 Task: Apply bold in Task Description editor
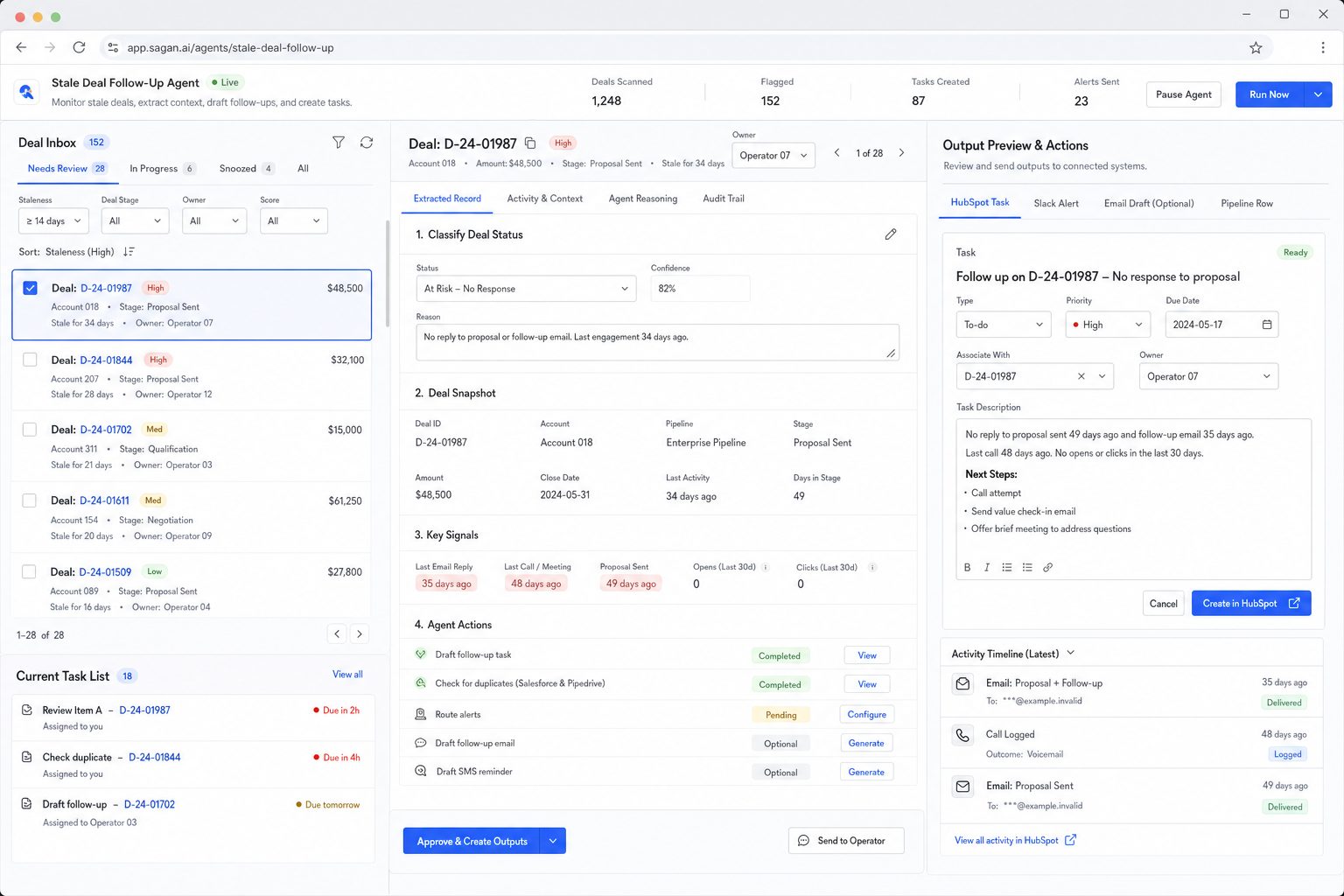pyautogui.click(x=967, y=567)
